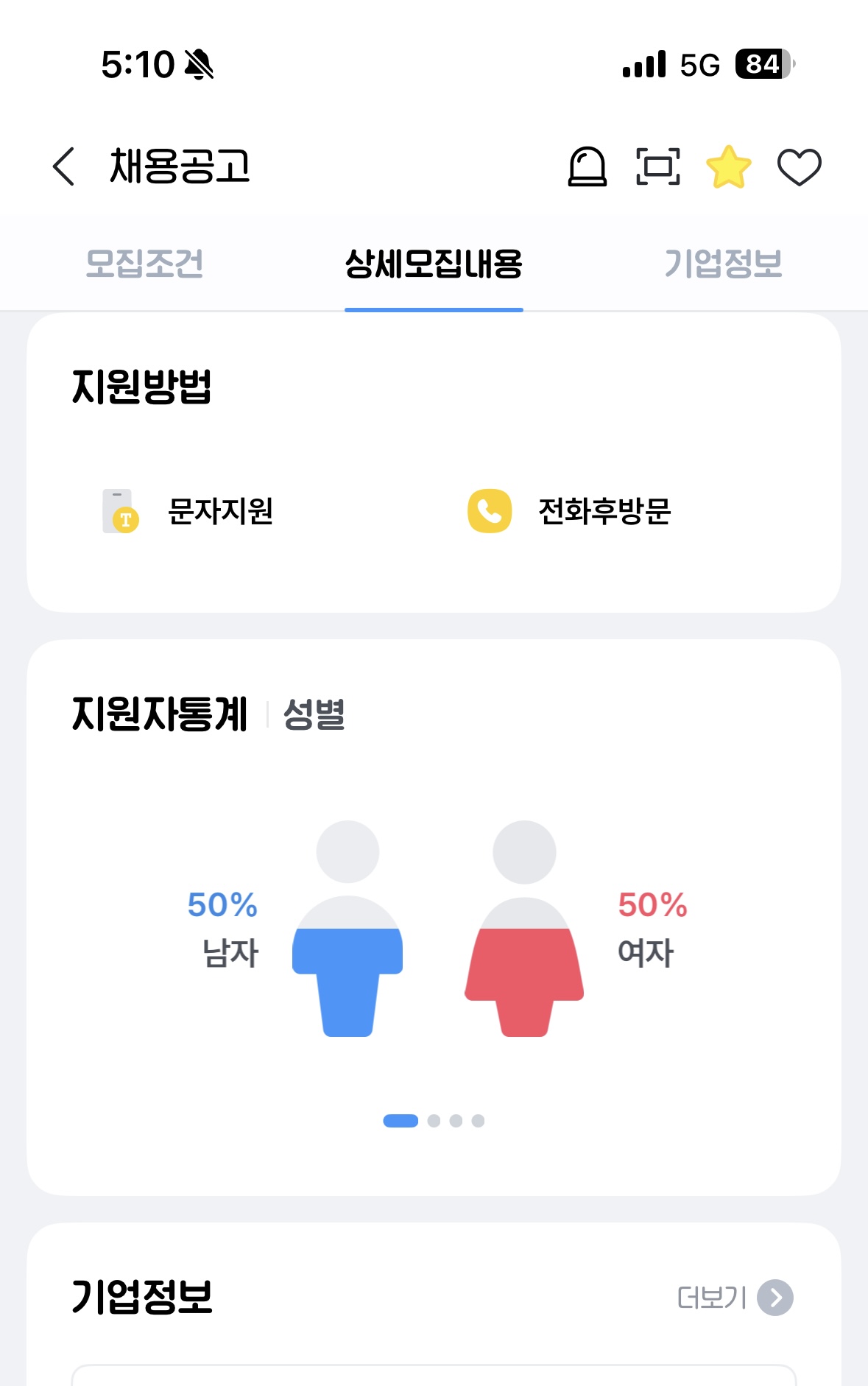Tap the 더보기 link in 기업정보
868x1386 pixels.
click(712, 1298)
